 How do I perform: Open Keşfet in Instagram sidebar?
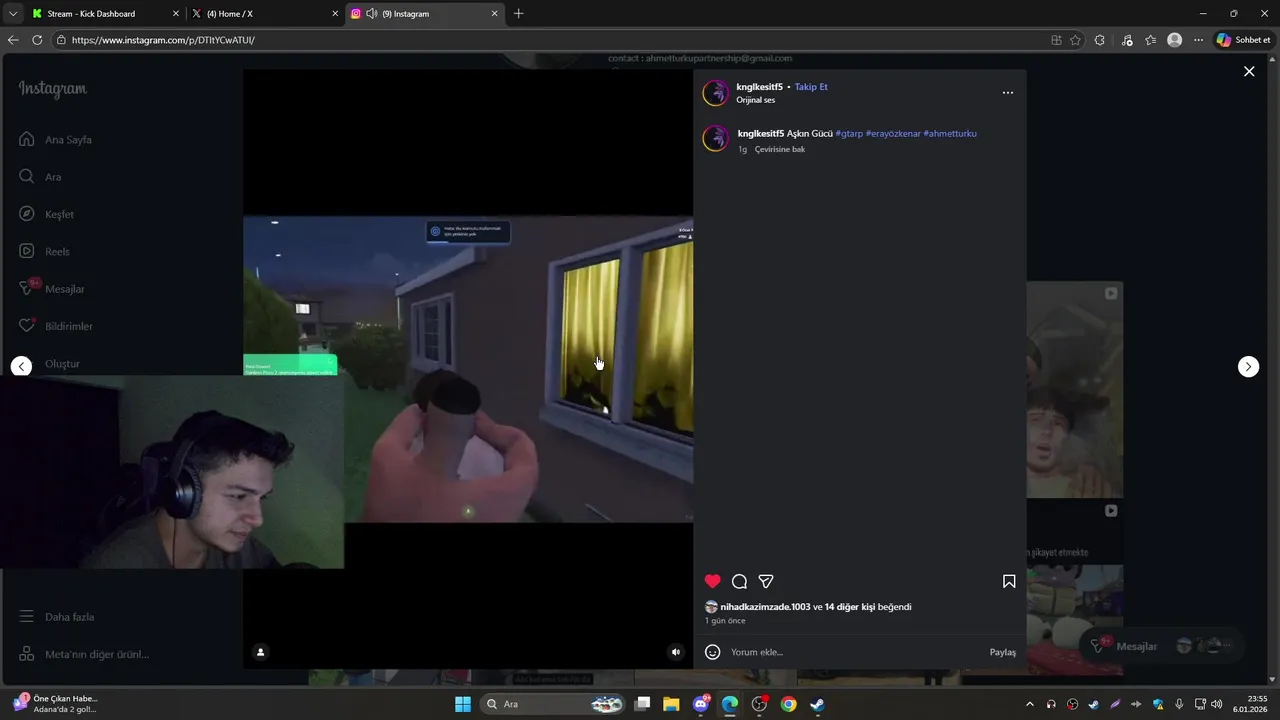(x=46, y=214)
